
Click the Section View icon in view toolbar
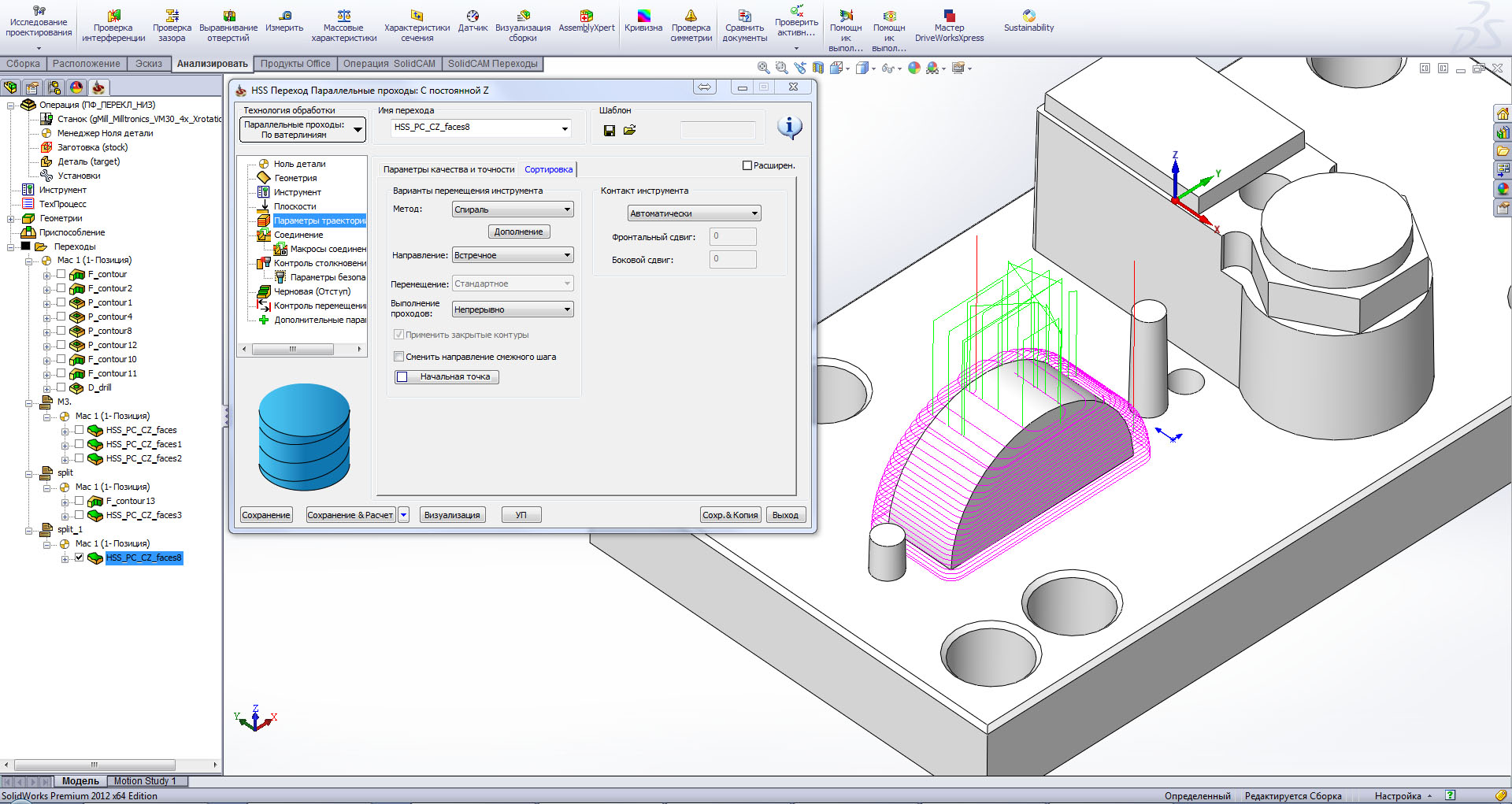click(818, 69)
